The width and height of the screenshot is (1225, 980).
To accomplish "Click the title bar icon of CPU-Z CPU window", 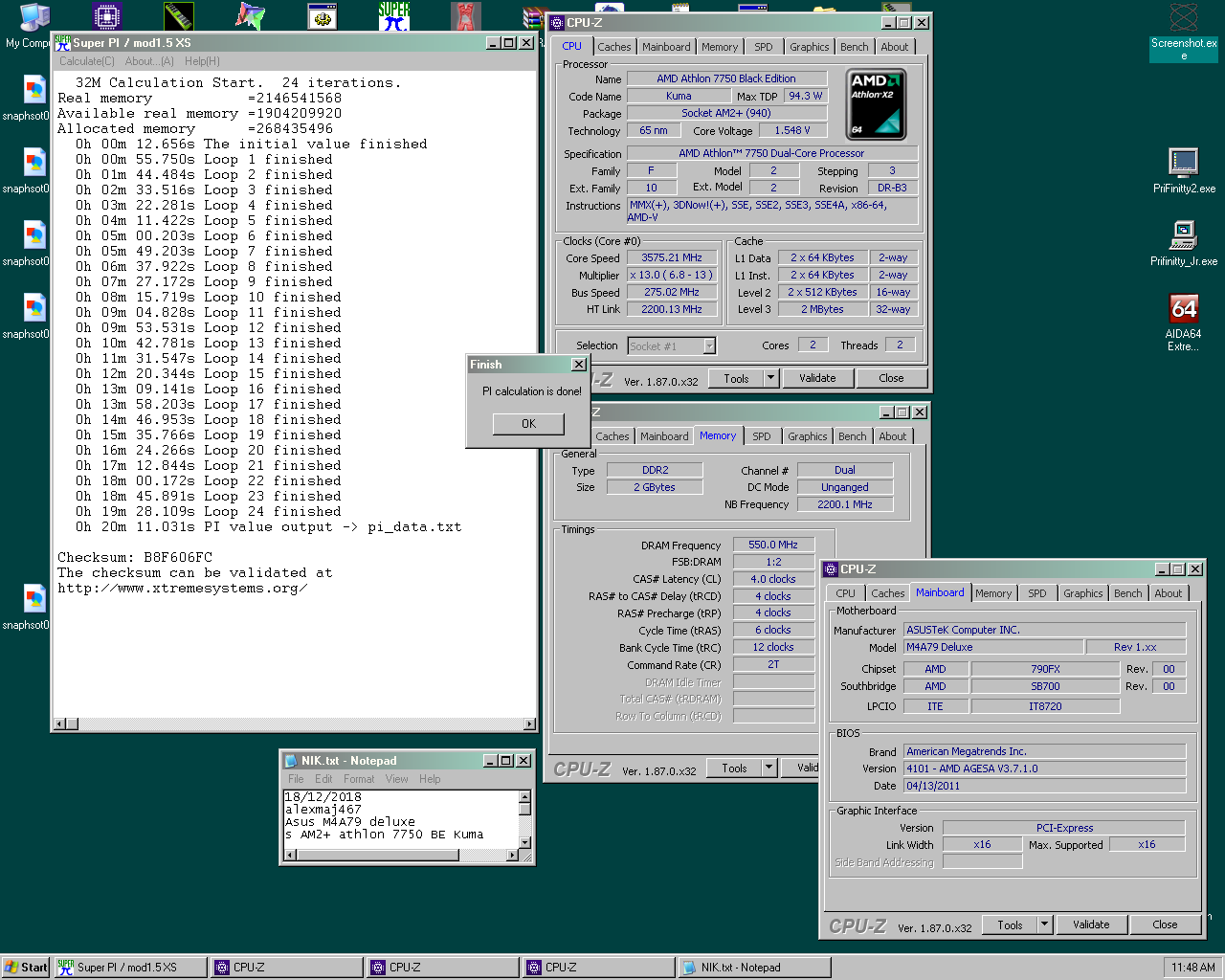I will 556,23.
